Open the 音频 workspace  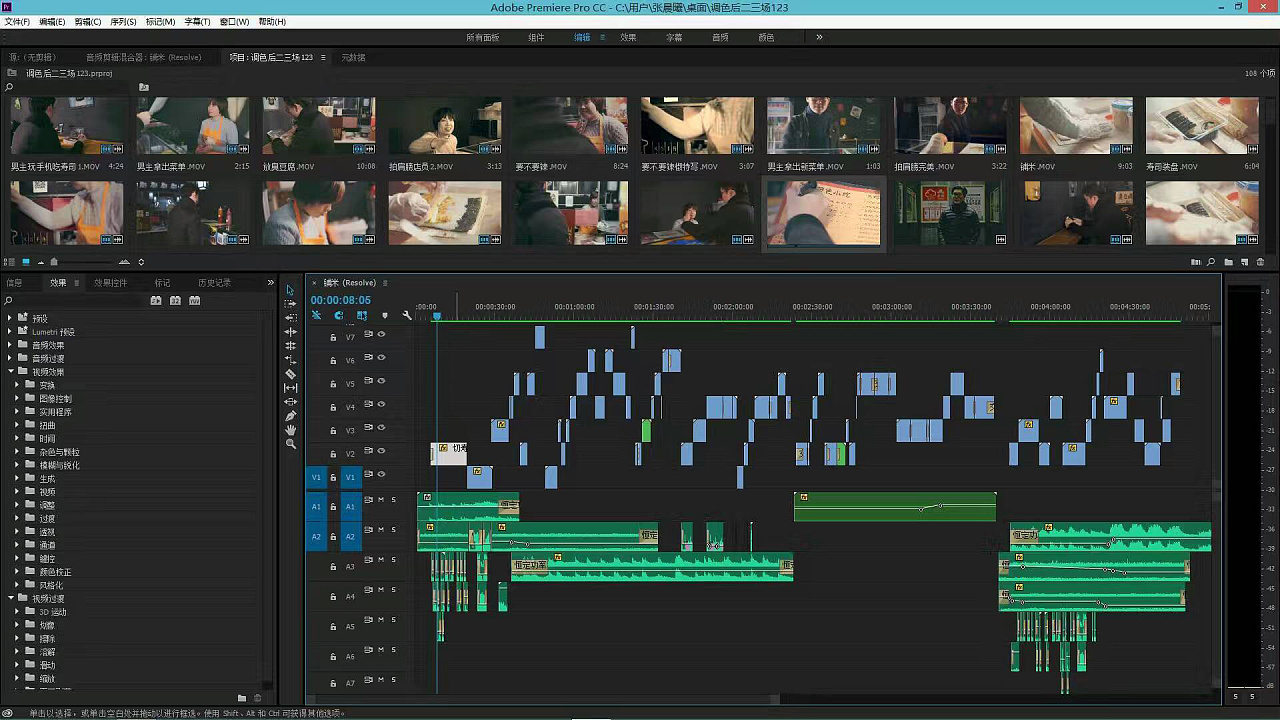tap(720, 38)
